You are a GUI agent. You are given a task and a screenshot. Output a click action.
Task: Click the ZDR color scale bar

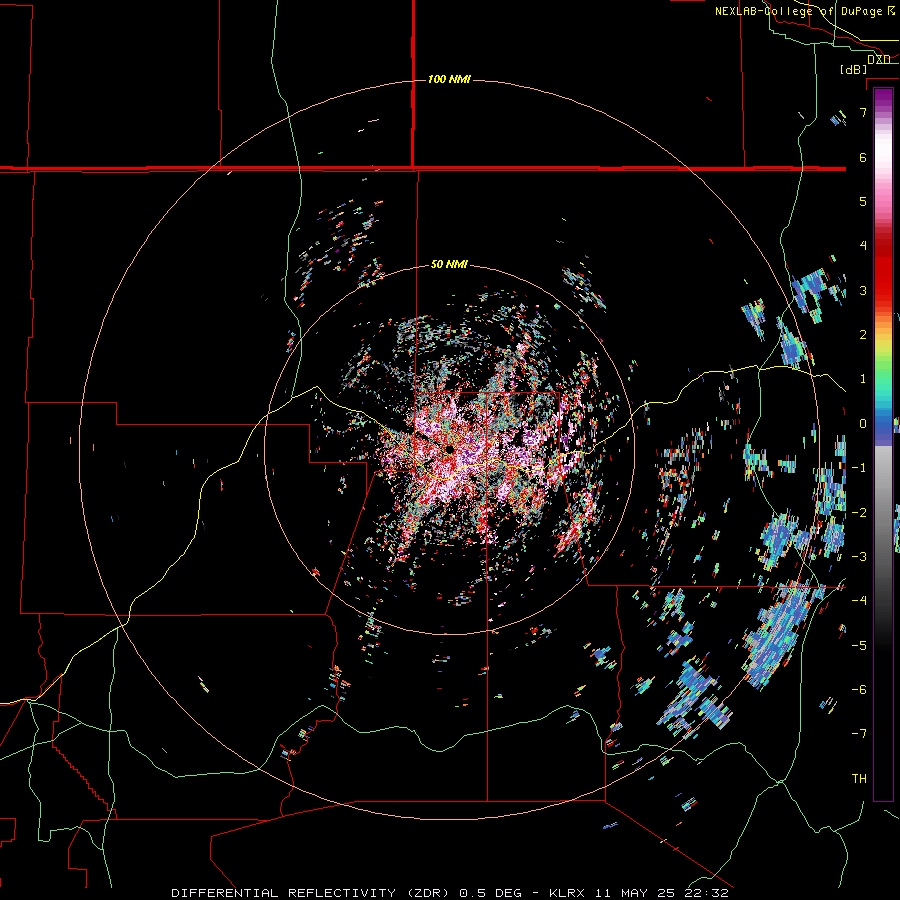click(883, 444)
